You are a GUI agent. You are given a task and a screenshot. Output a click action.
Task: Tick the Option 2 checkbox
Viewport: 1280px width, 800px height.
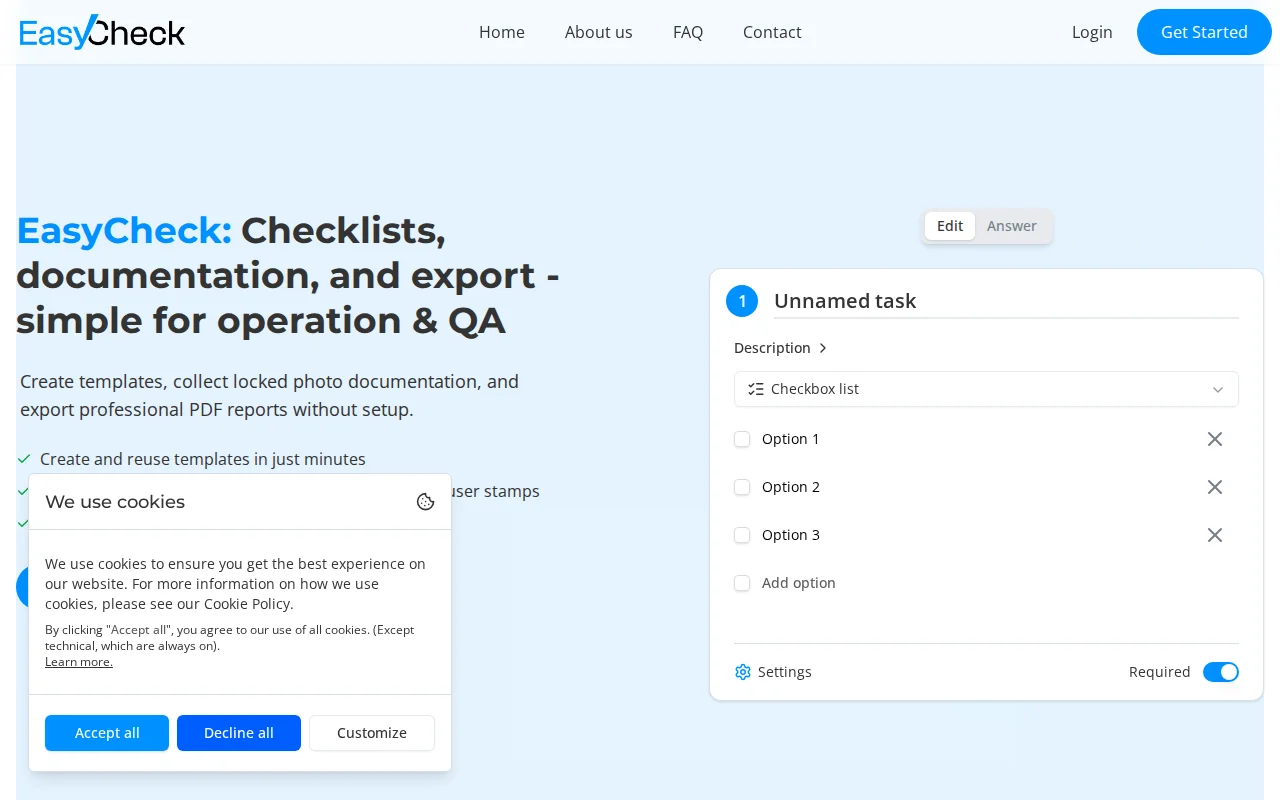742,487
